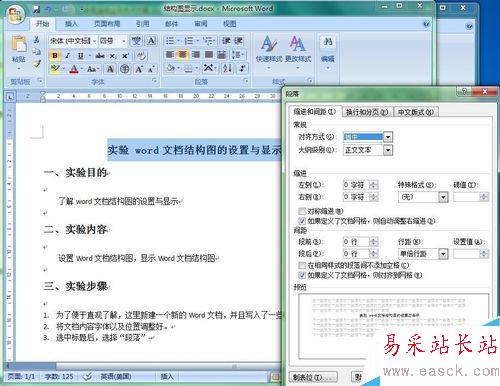Click the red font color button
Screen dimensions: 500x386
(74, 69)
